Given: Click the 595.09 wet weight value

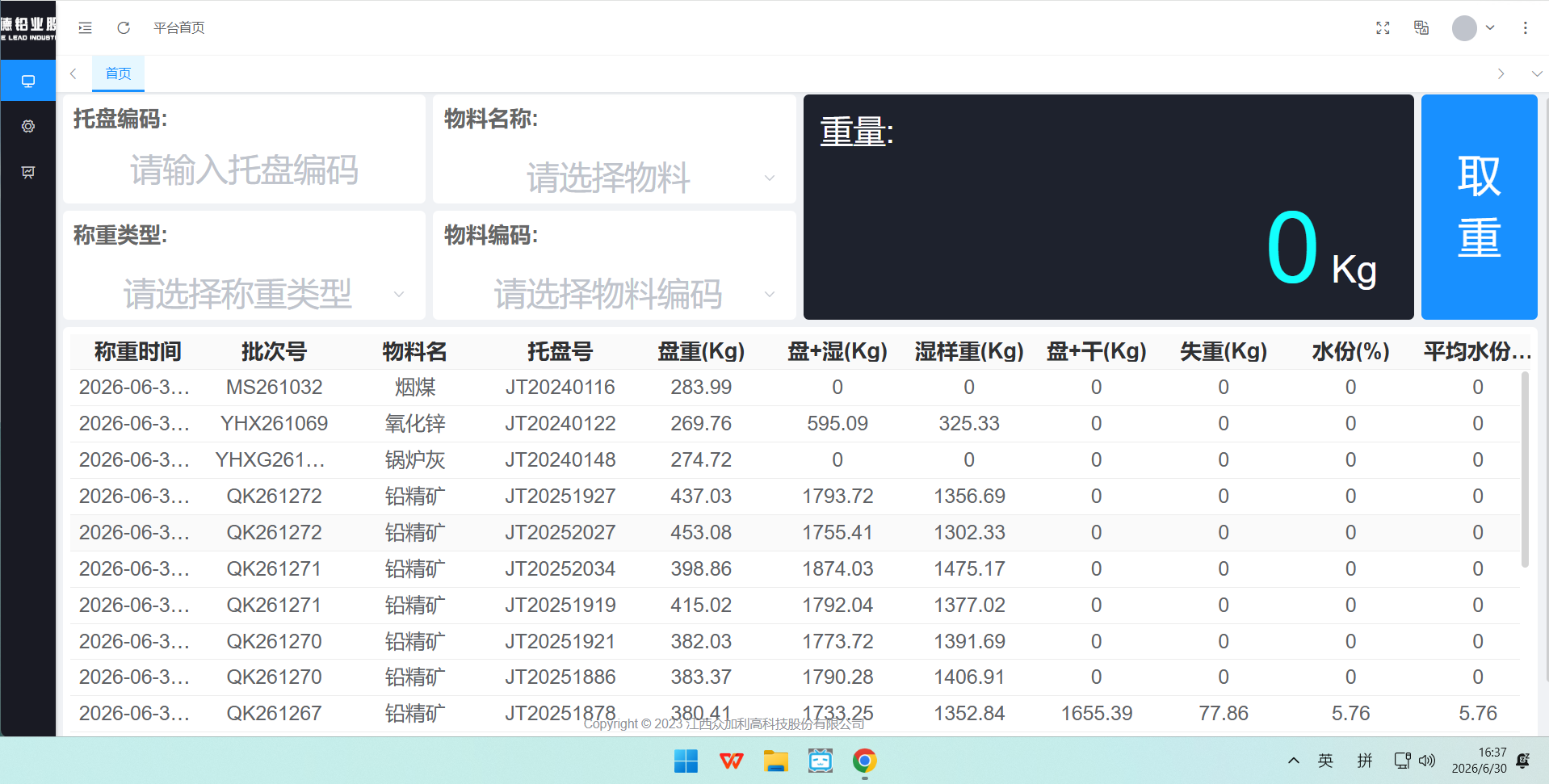Looking at the screenshot, I should tap(837, 424).
